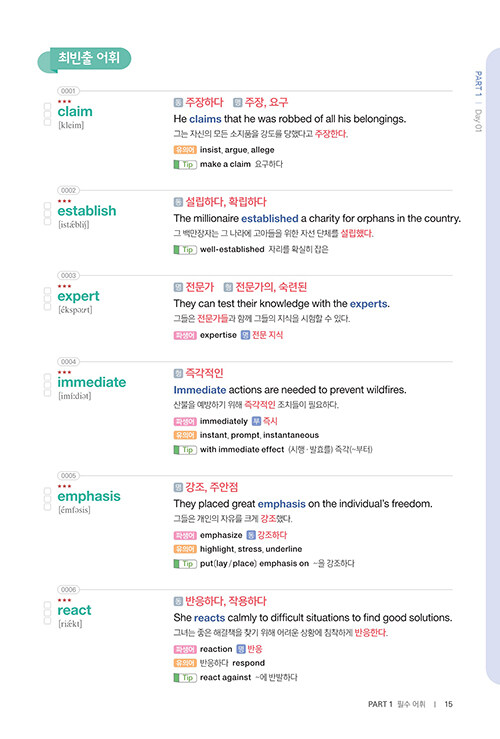Click the '최빈출 어휘' section header

coord(85,59)
